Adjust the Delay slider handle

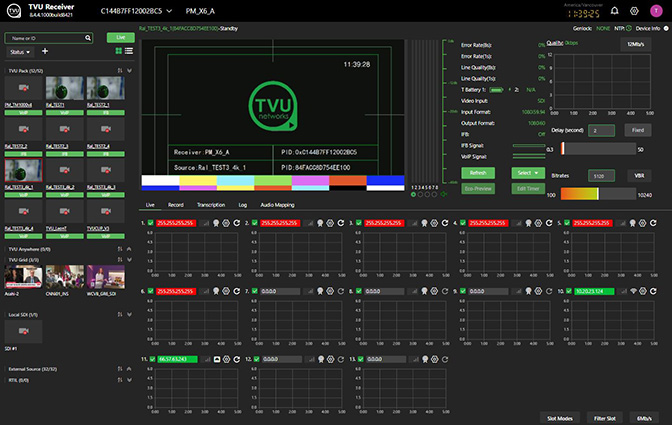(563, 149)
